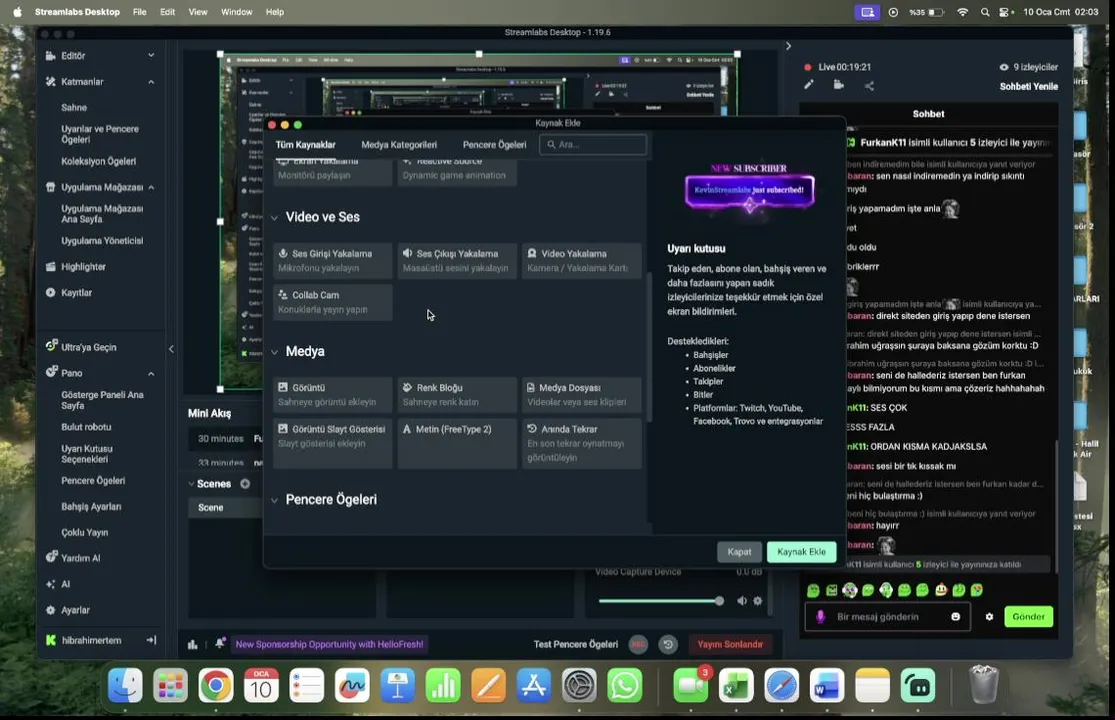Screen dimensions: 1115x720
Task: Open the File menu
Action: 139,12
